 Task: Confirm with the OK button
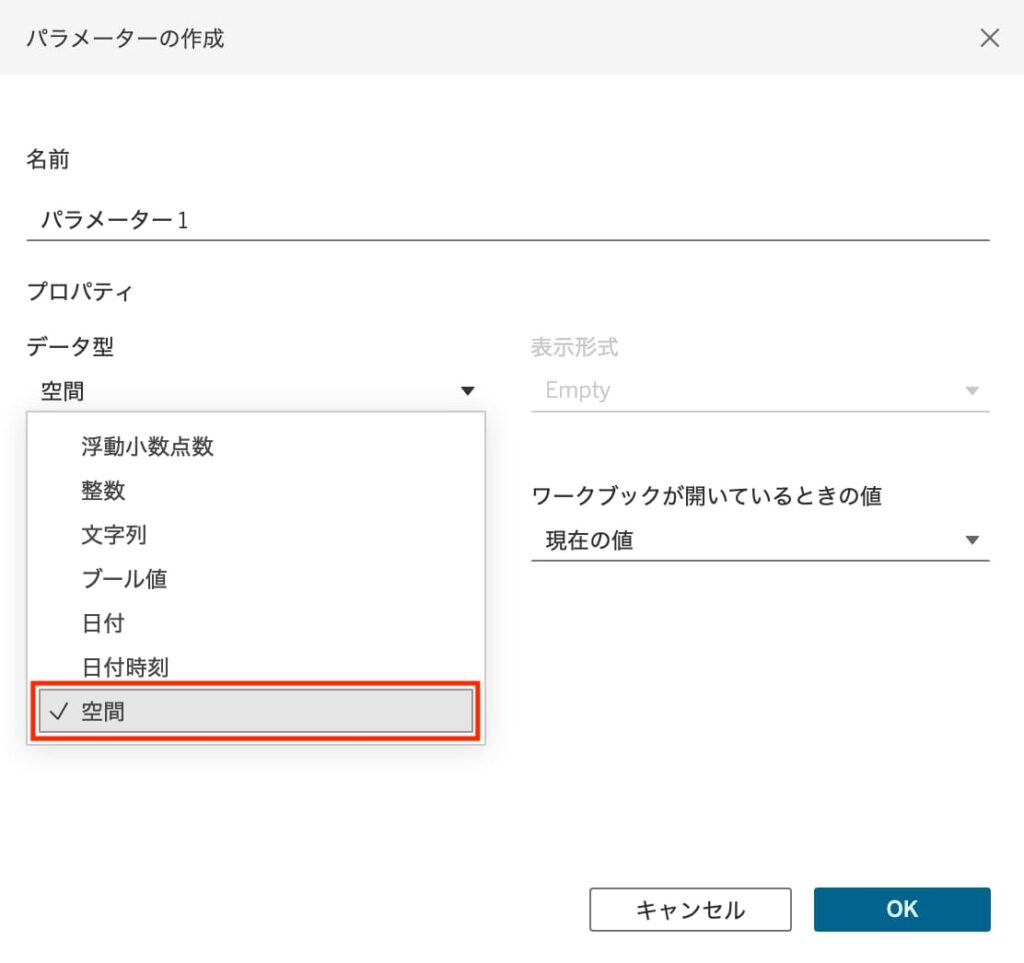pos(901,909)
